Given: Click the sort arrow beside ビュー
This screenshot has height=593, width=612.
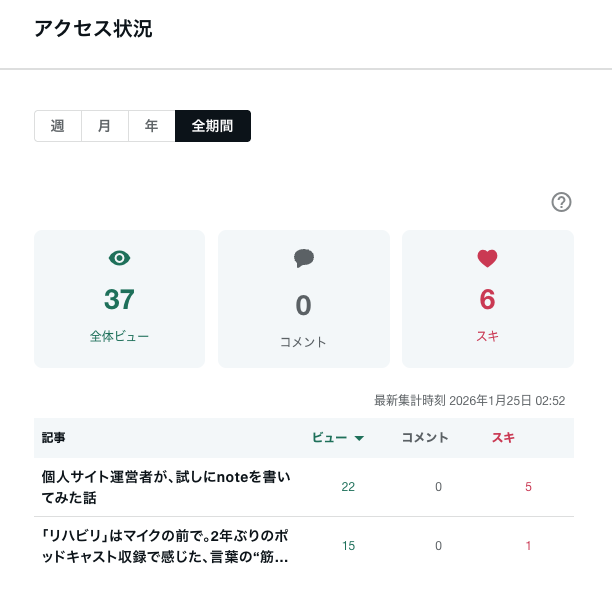Looking at the screenshot, I should click(x=359, y=438).
